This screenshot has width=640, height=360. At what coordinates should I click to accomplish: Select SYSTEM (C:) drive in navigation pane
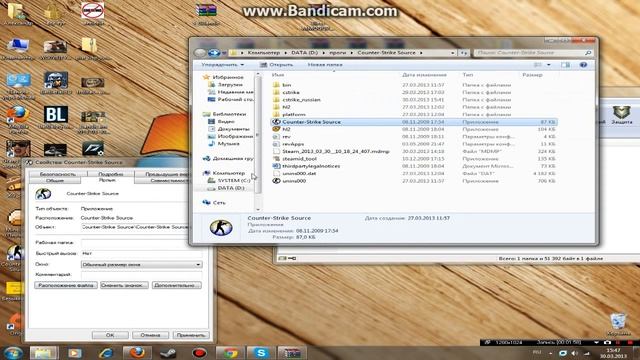[x=233, y=180]
